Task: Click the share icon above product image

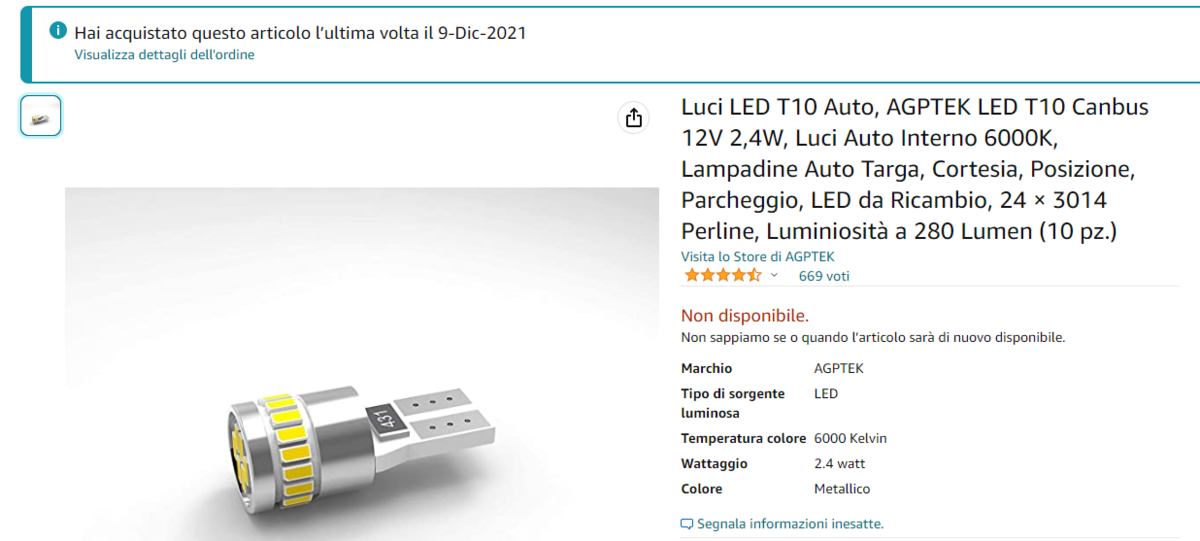Action: 633,118
